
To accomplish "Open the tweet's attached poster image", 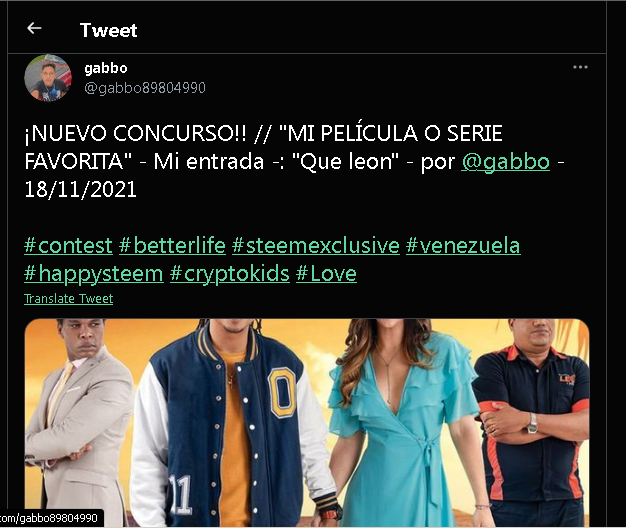I will 307,423.
